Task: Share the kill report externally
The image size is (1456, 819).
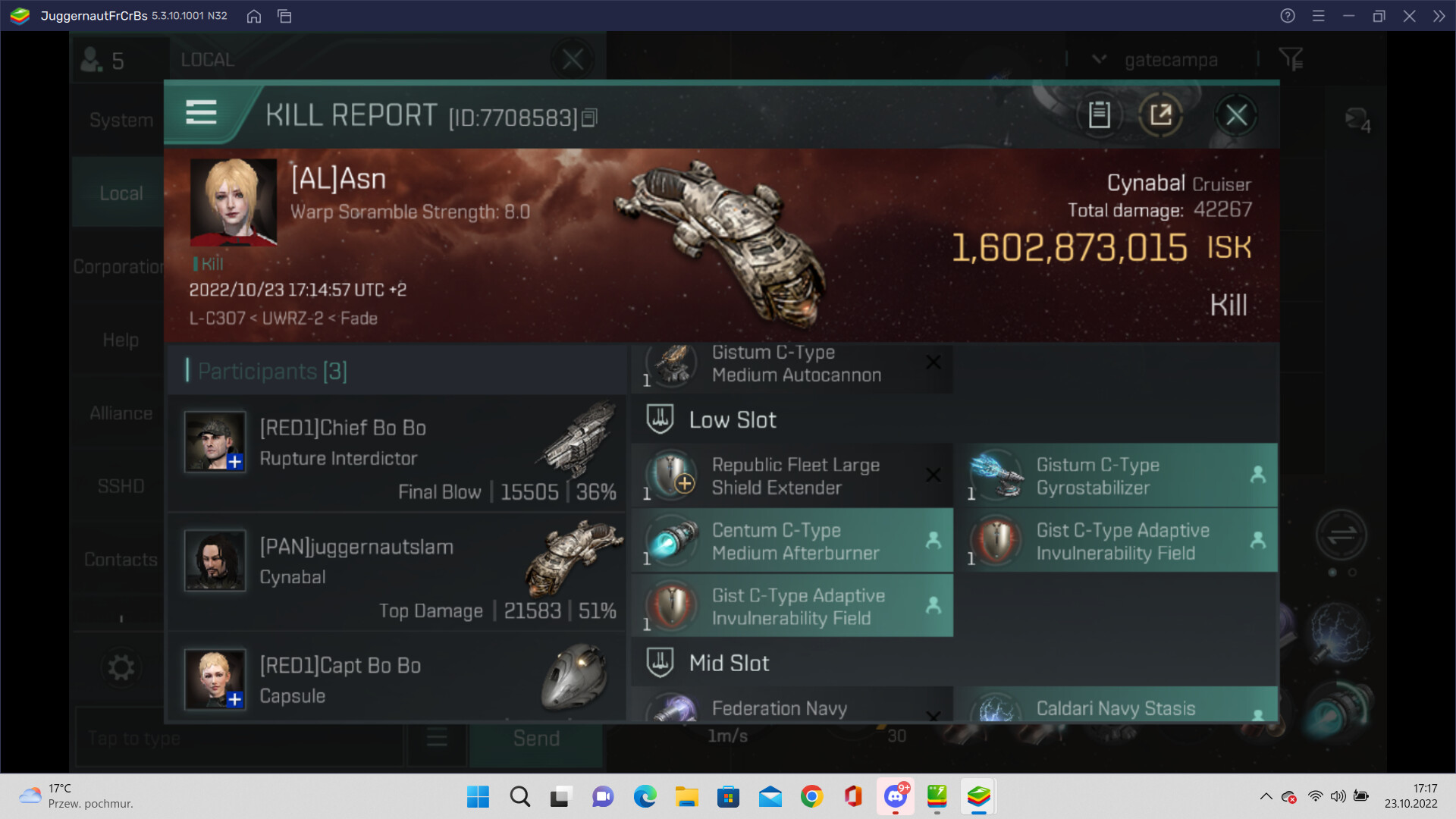Action: click(x=1160, y=115)
